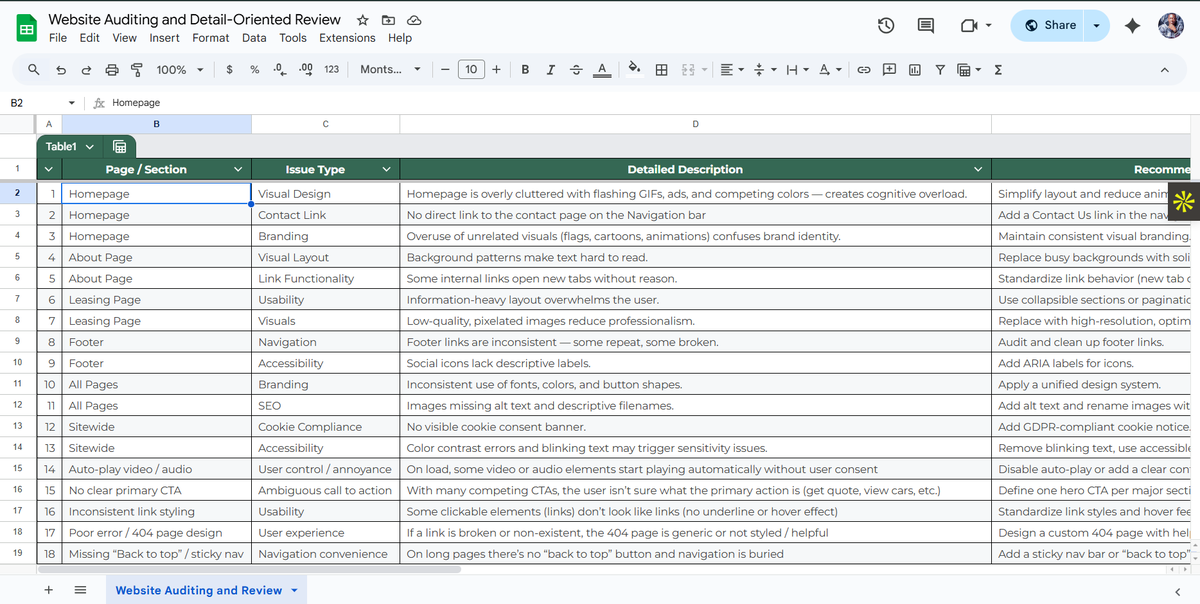Viewport: 1200px width, 604px height.
Task: Open the Sheets home icon
Action: [x=27, y=29]
